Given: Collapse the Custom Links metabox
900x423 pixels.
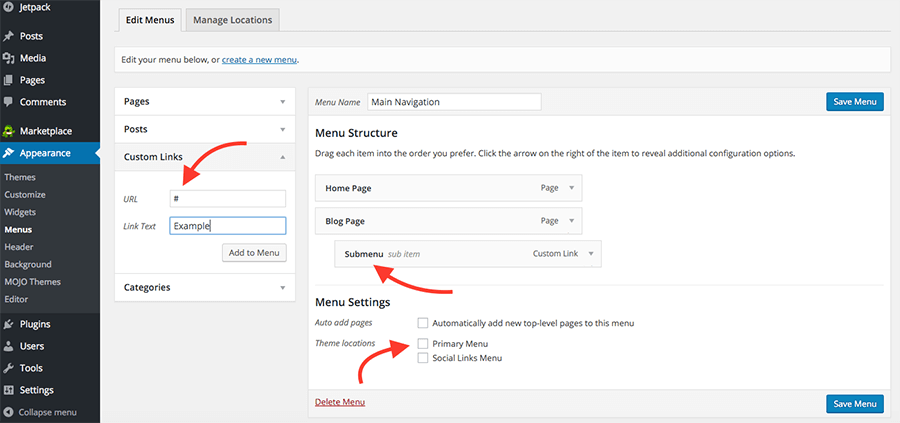Looking at the screenshot, I should click(282, 157).
